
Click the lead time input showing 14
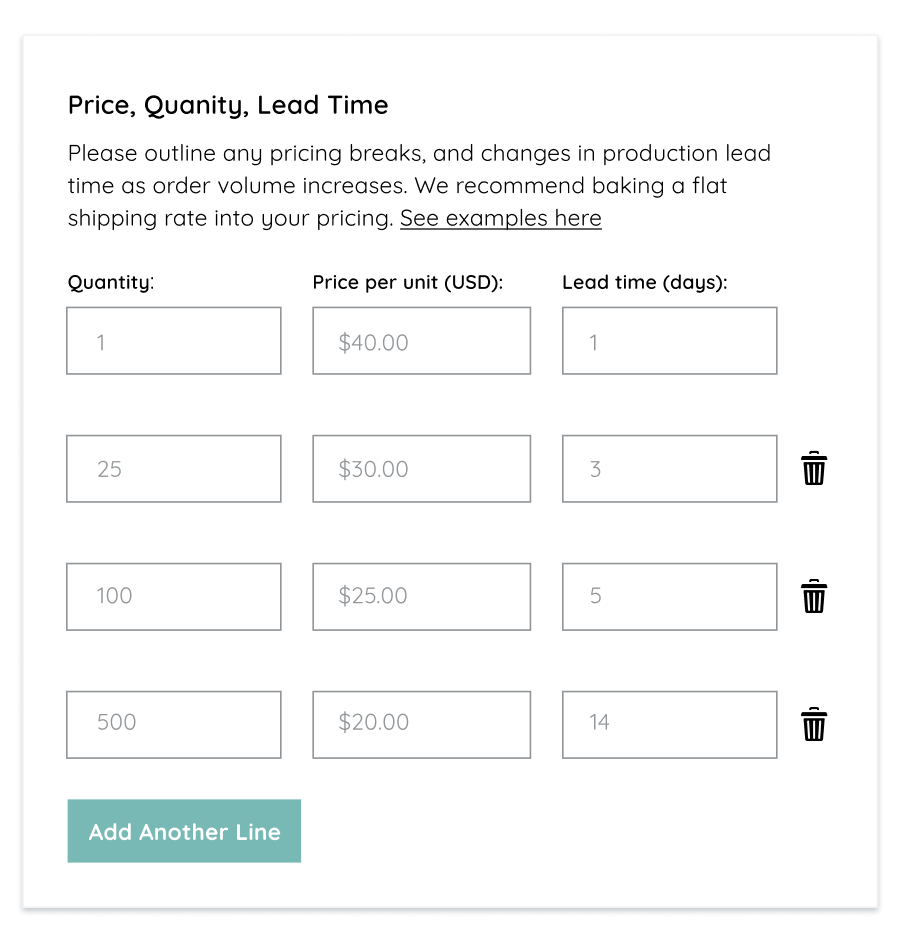669,724
